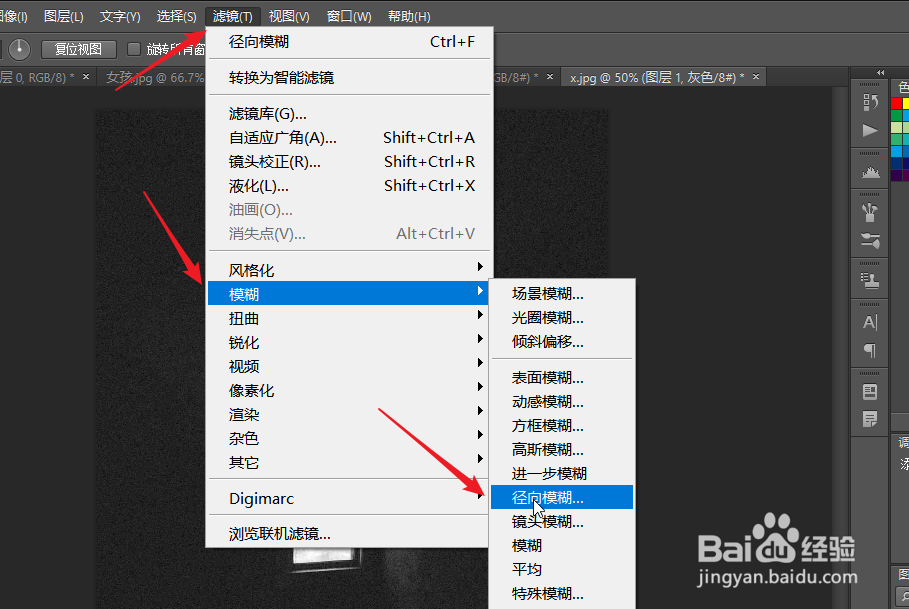Image resolution: width=909 pixels, height=609 pixels.
Task: Click the 复位视图 button
Action: click(x=78, y=49)
